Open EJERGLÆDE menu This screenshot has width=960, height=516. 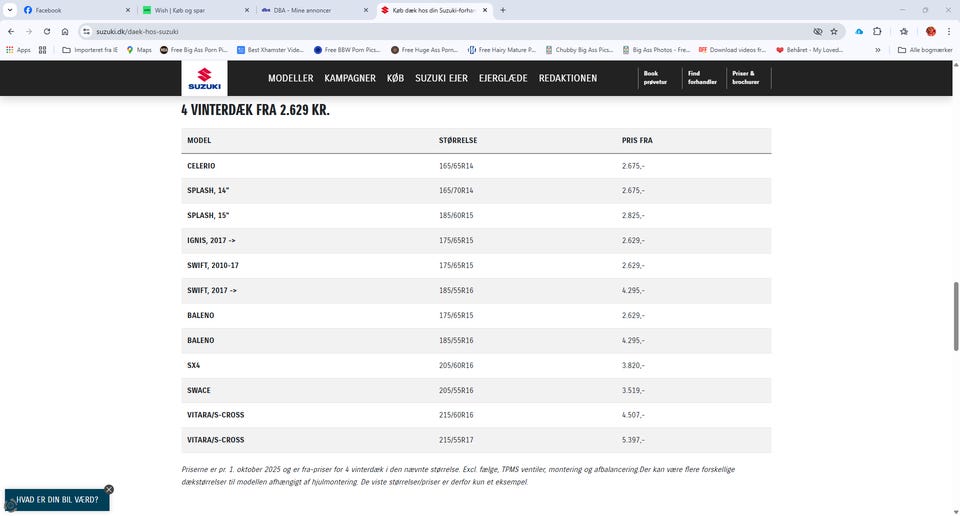click(x=503, y=78)
